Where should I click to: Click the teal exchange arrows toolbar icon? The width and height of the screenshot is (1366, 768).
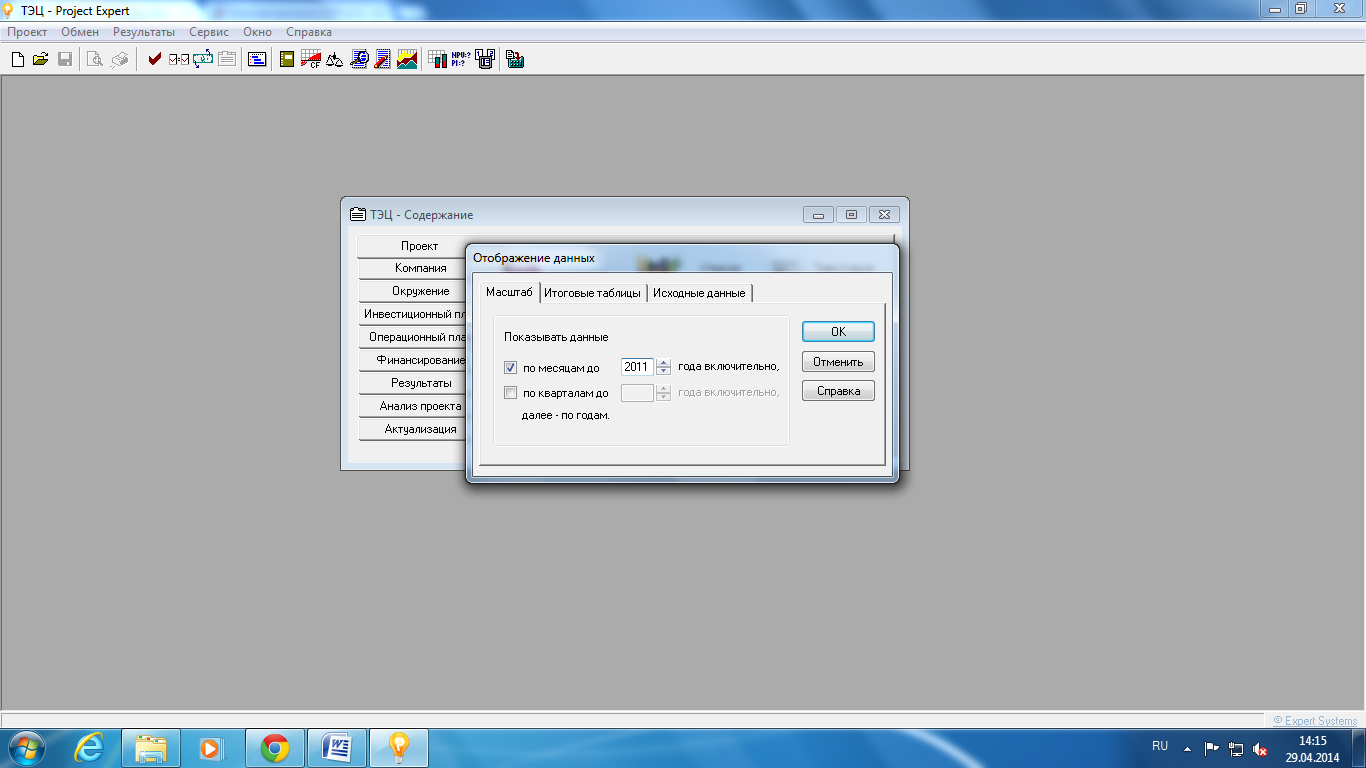(x=203, y=60)
